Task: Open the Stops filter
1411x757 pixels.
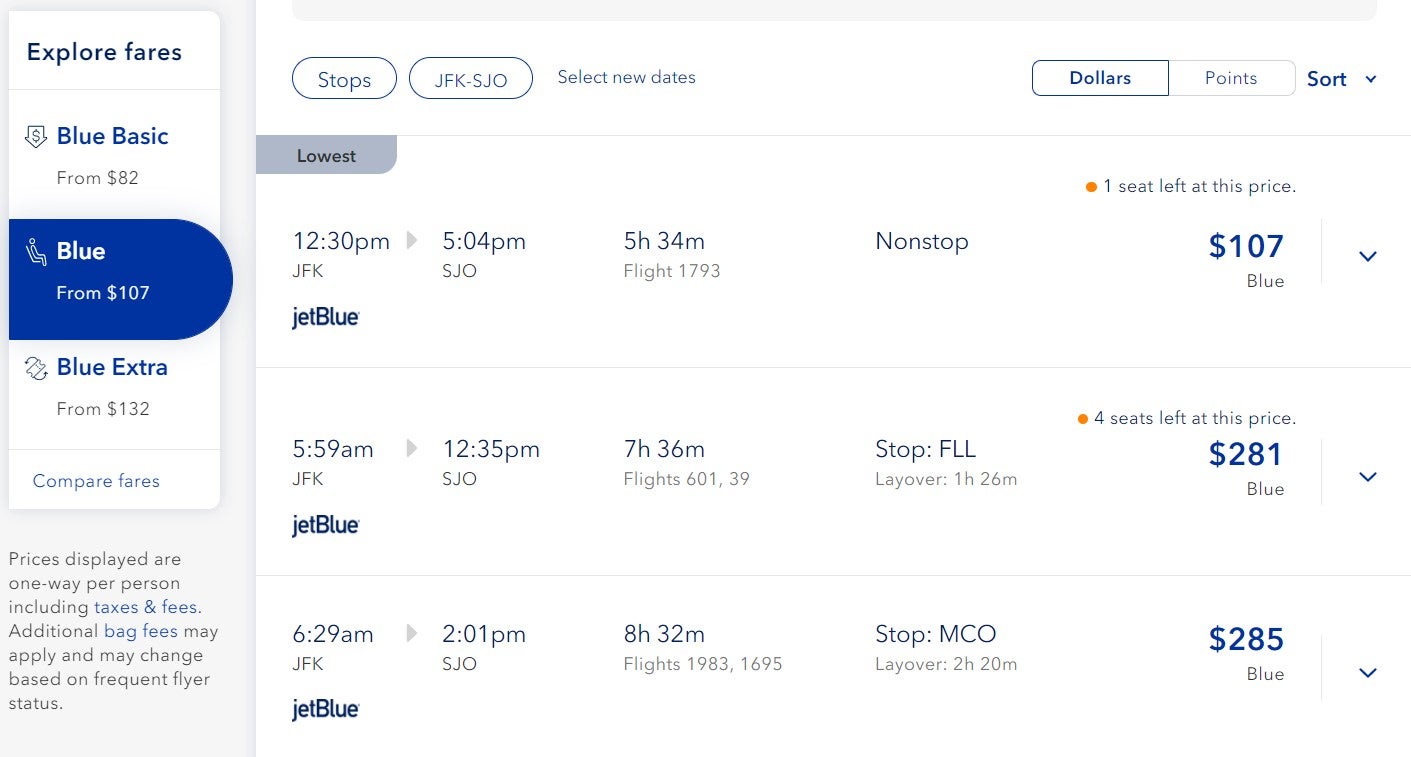Action: 344,80
